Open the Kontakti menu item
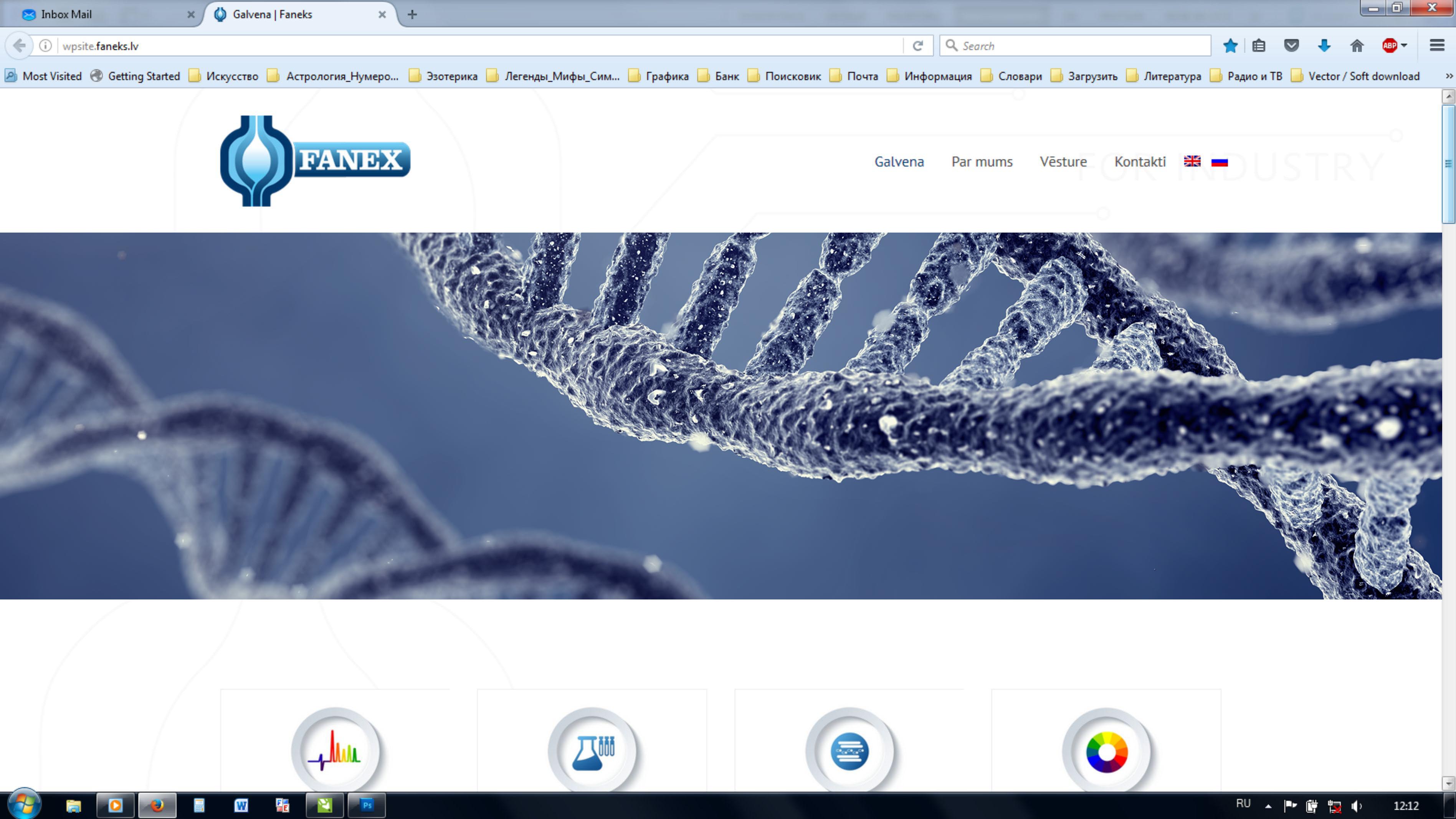1456x819 pixels. coord(1139,162)
